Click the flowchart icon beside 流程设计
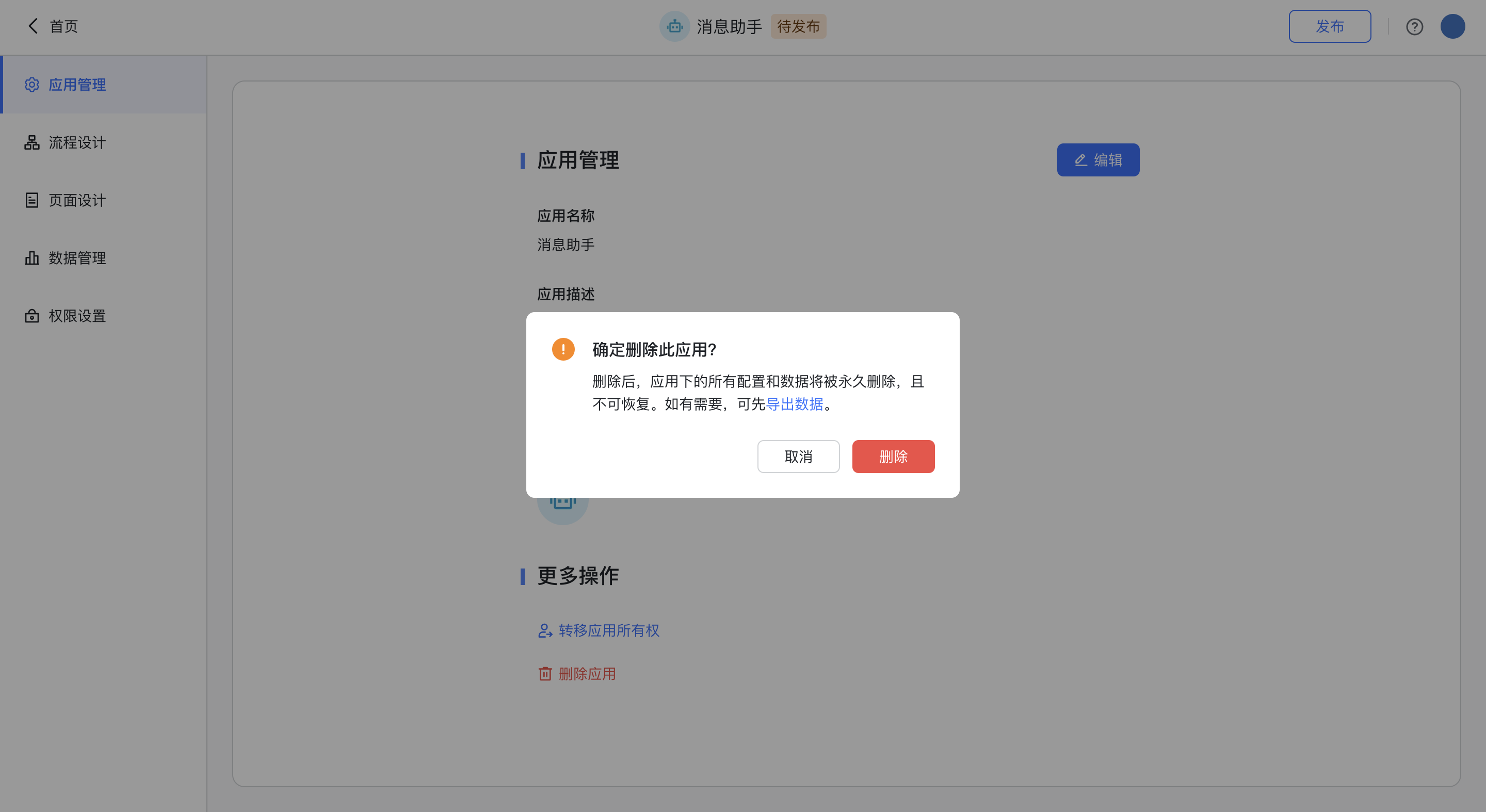Screen dimensions: 1486x812 point(31,142)
